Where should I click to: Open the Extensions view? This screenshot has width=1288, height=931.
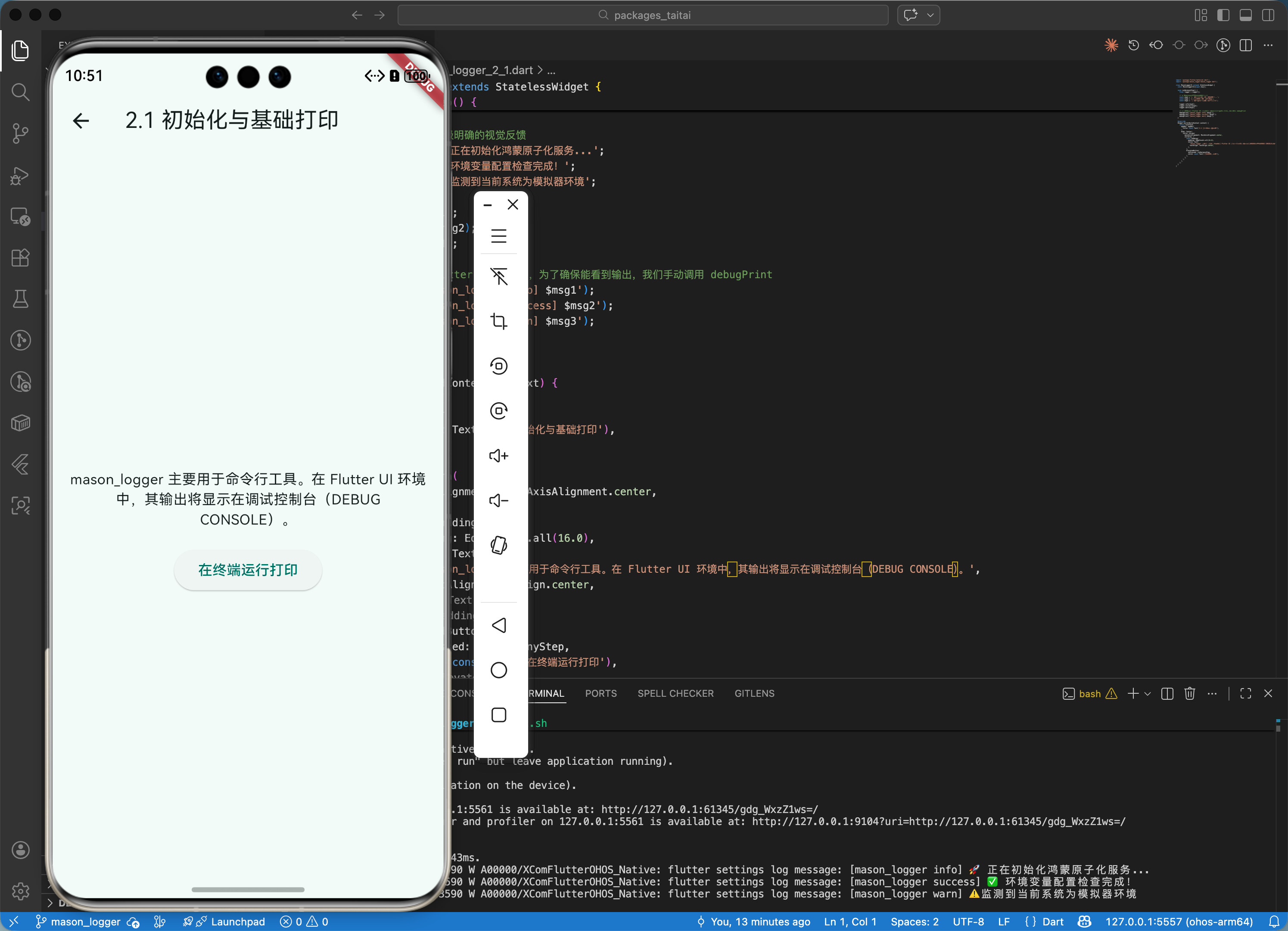pyautogui.click(x=20, y=258)
